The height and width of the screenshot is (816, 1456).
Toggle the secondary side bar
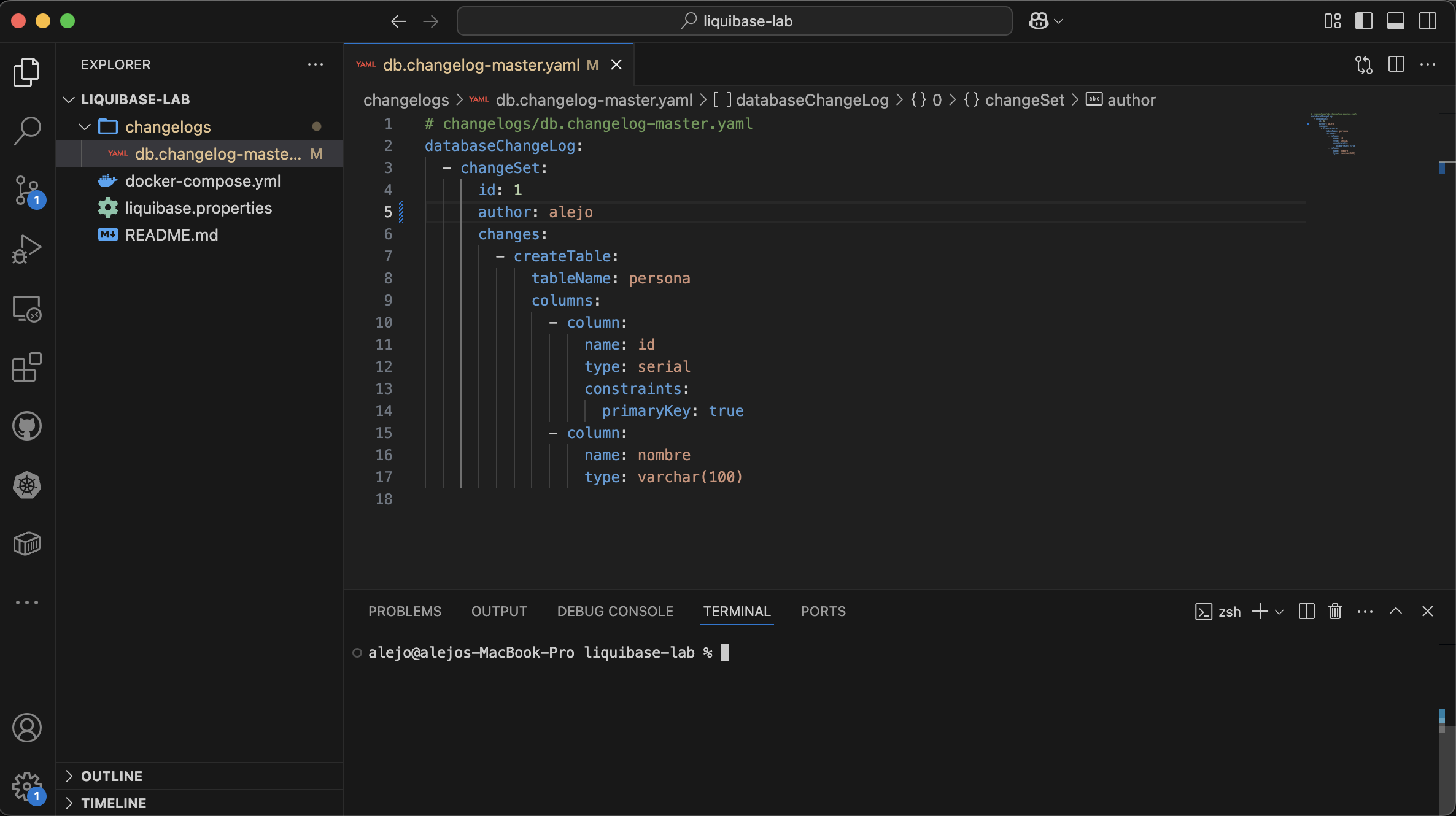click(x=1428, y=21)
